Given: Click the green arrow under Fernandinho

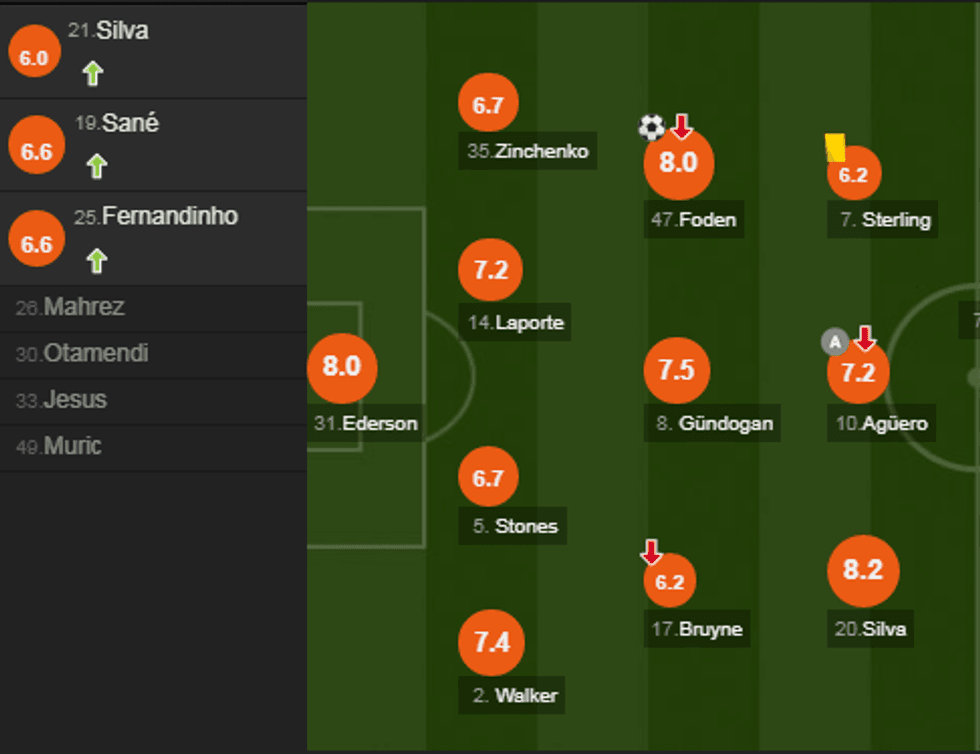Looking at the screenshot, I should tap(96, 261).
